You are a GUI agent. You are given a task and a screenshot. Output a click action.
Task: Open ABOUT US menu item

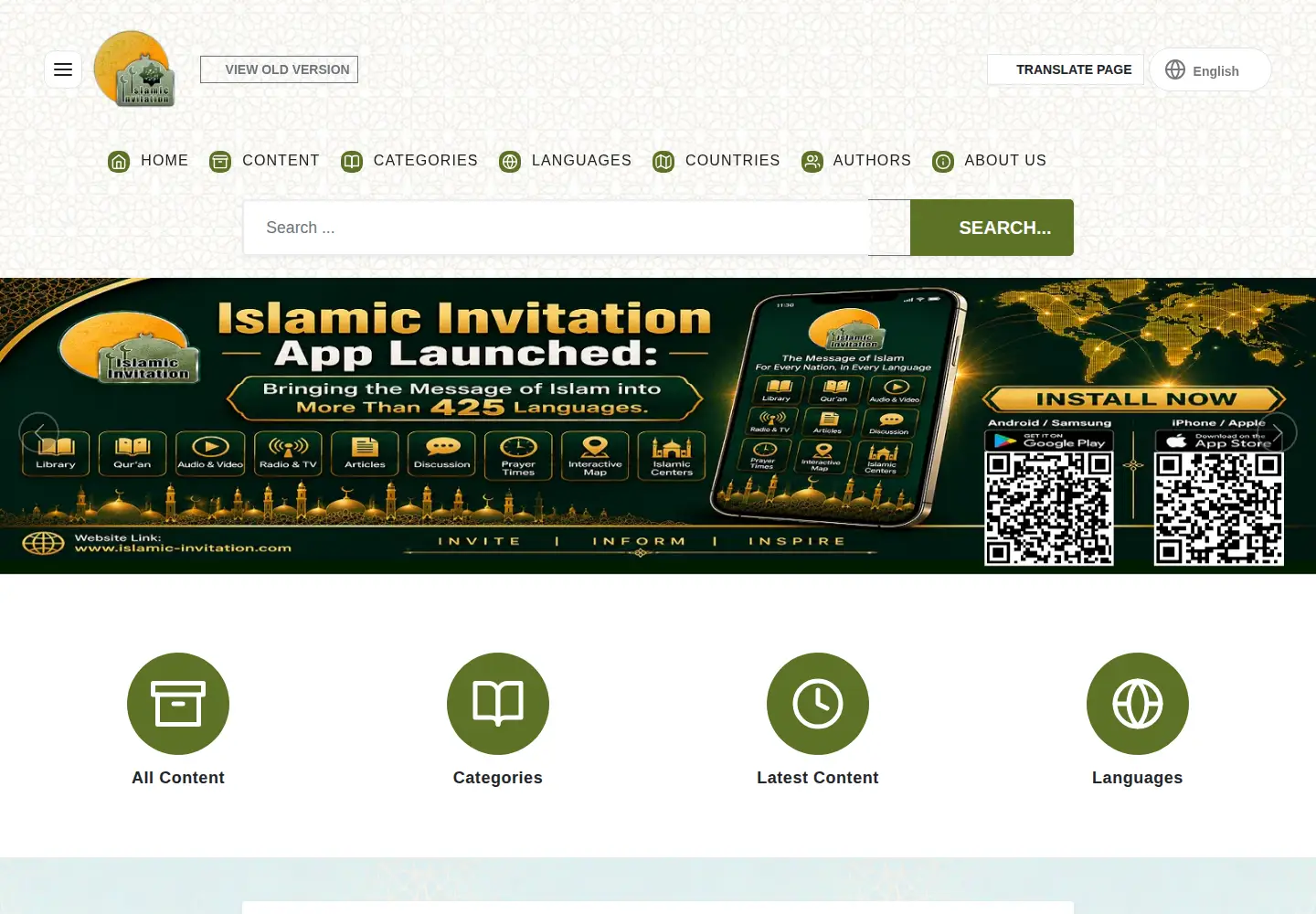[1005, 161]
